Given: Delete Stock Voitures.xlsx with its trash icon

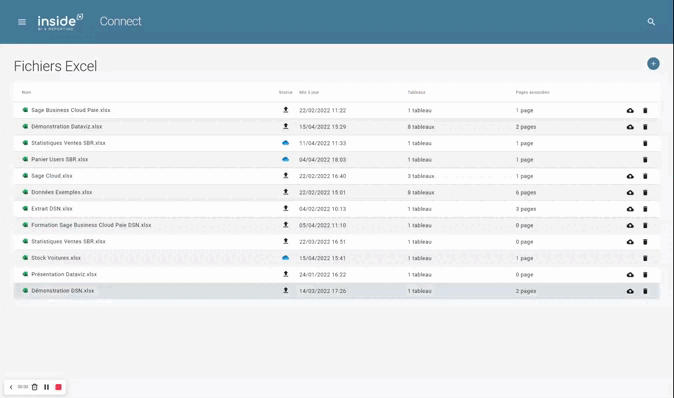Looking at the screenshot, I should [x=645, y=258].
